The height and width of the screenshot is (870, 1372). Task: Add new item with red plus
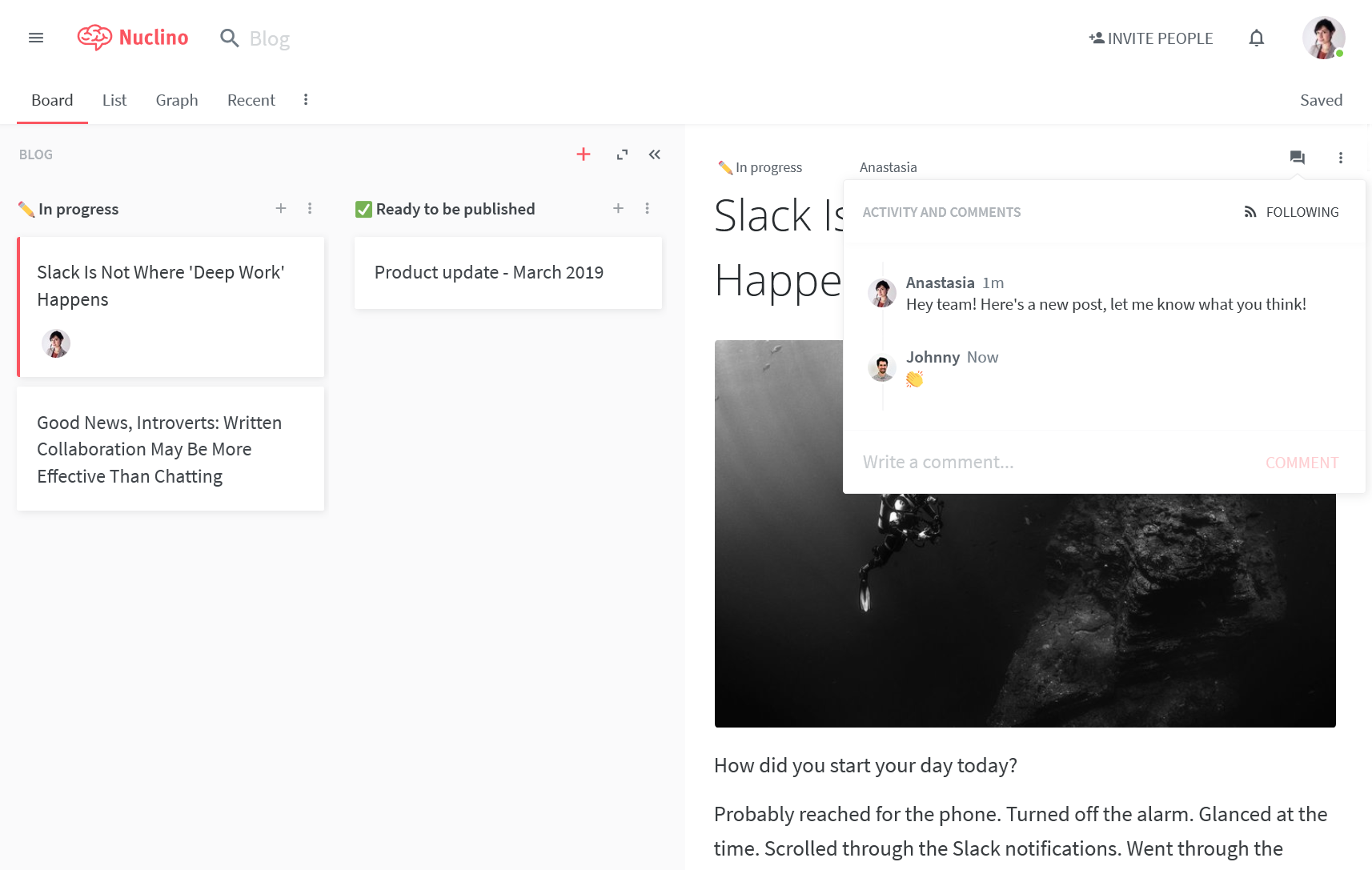tap(584, 154)
